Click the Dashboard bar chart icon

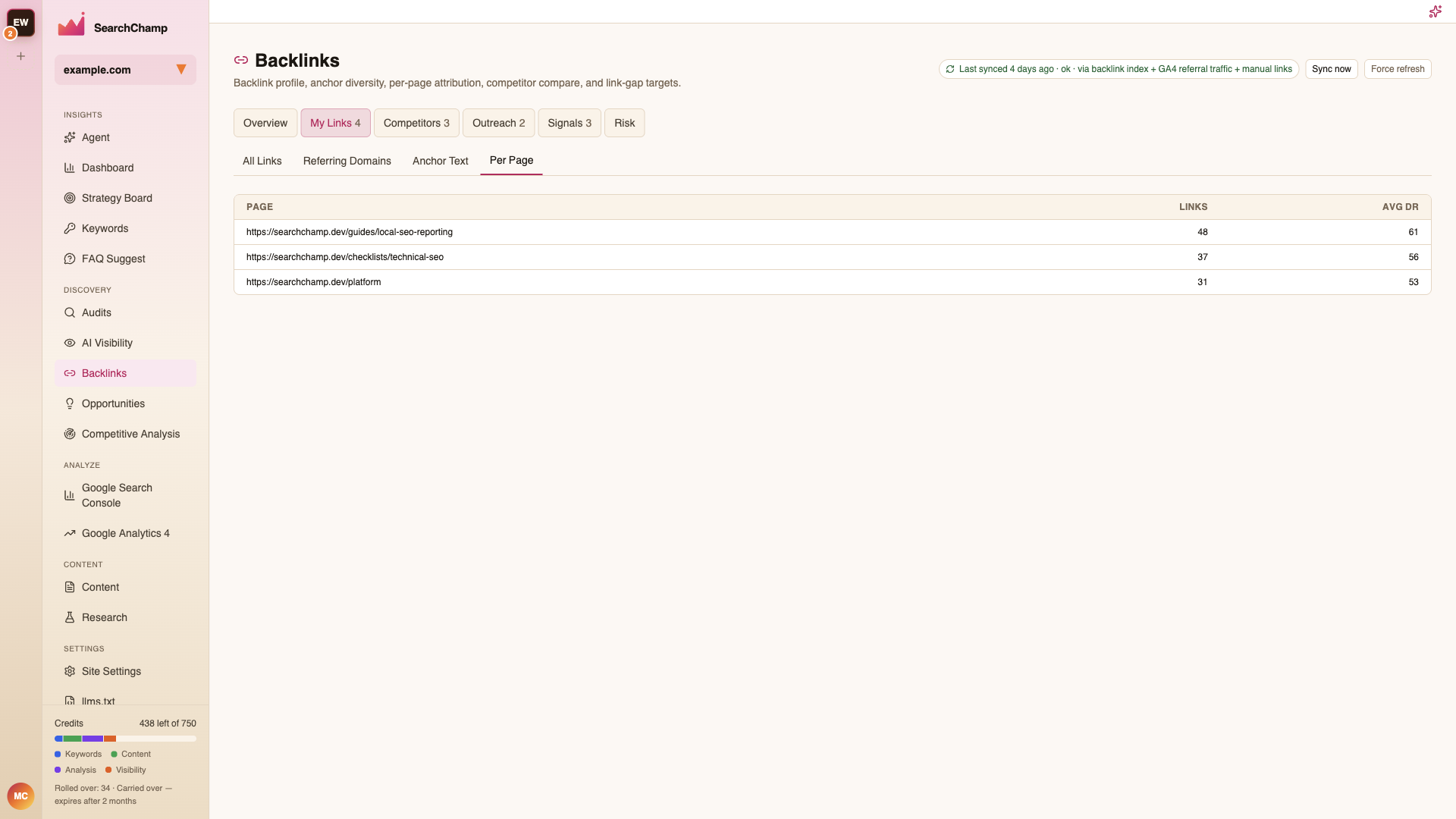pyautogui.click(x=70, y=168)
